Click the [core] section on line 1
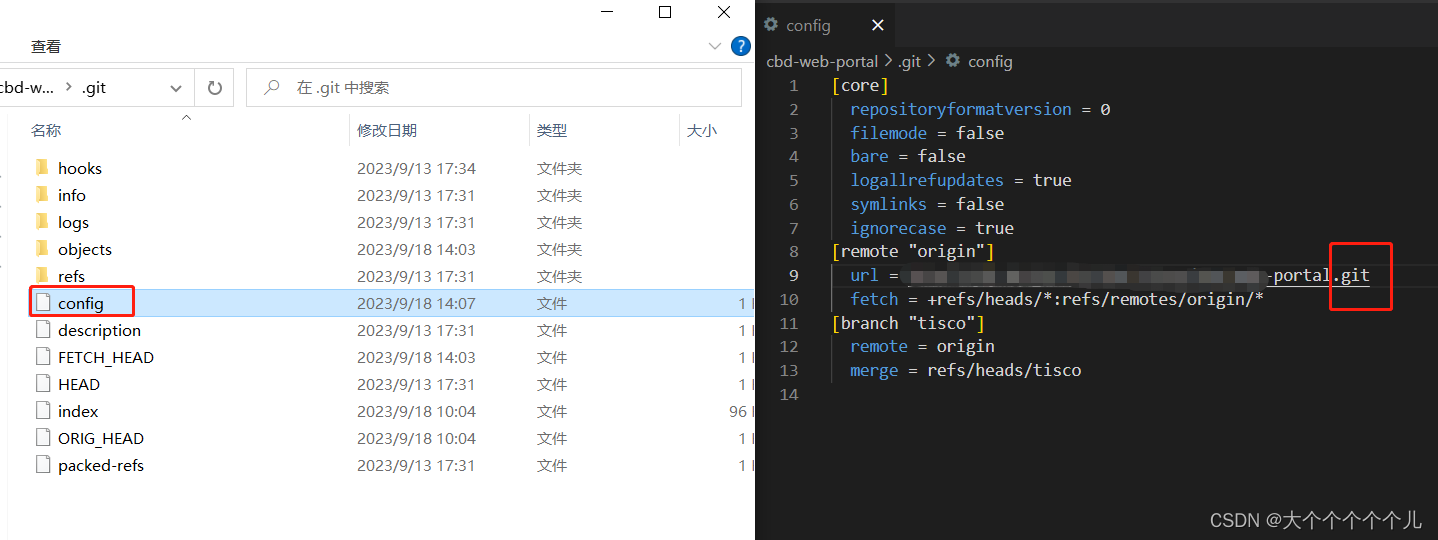This screenshot has width=1438, height=540. click(861, 85)
